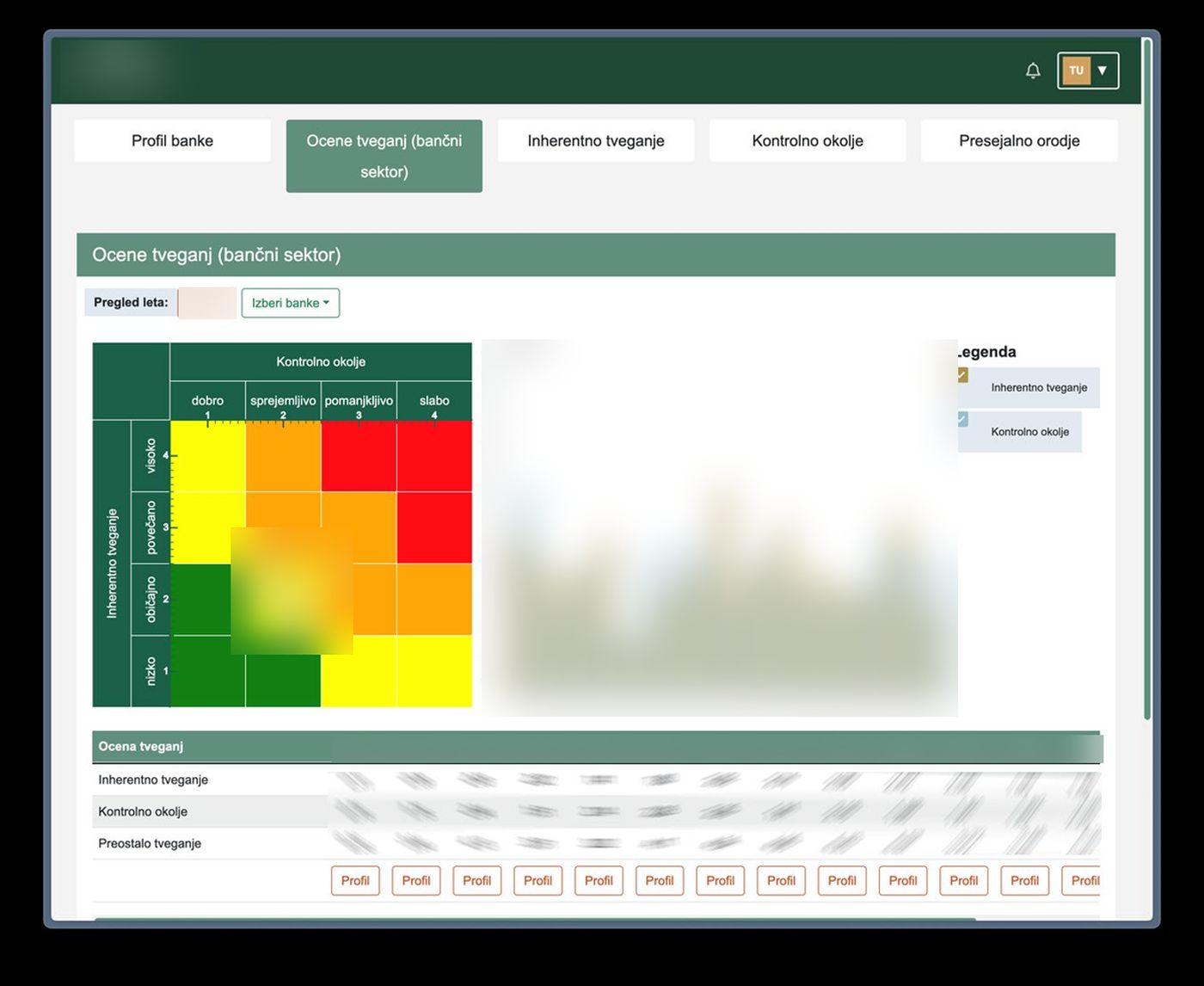Toggle the Inherentno tveganje legend checkbox

pyautogui.click(x=961, y=375)
